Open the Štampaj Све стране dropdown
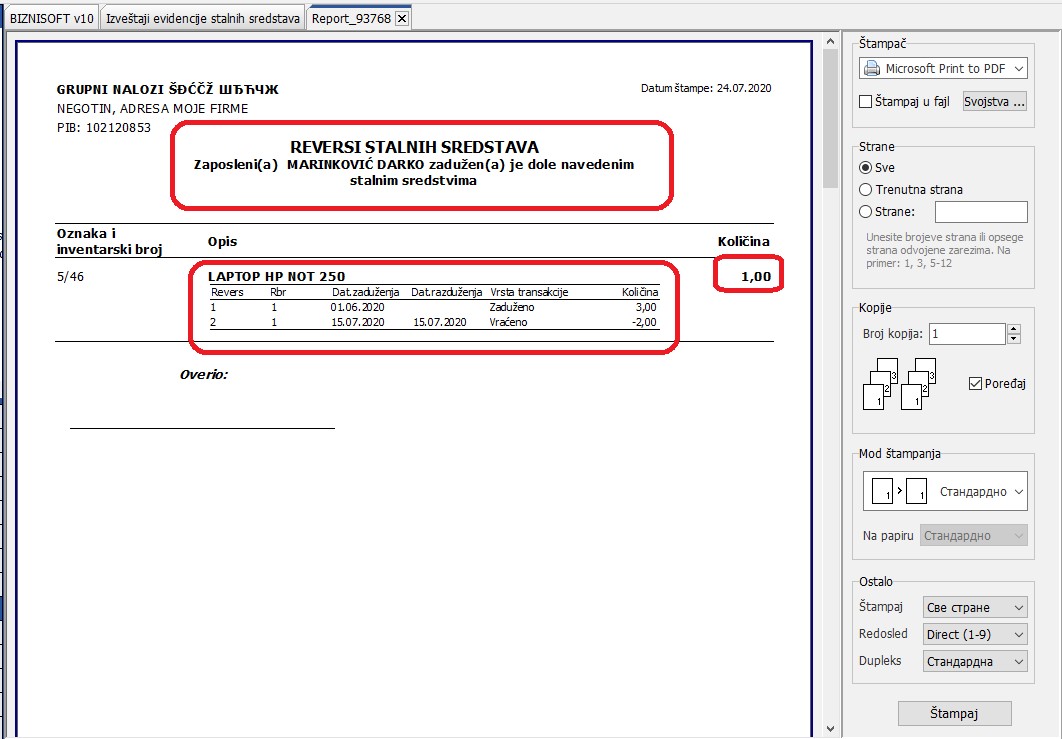 [975, 608]
